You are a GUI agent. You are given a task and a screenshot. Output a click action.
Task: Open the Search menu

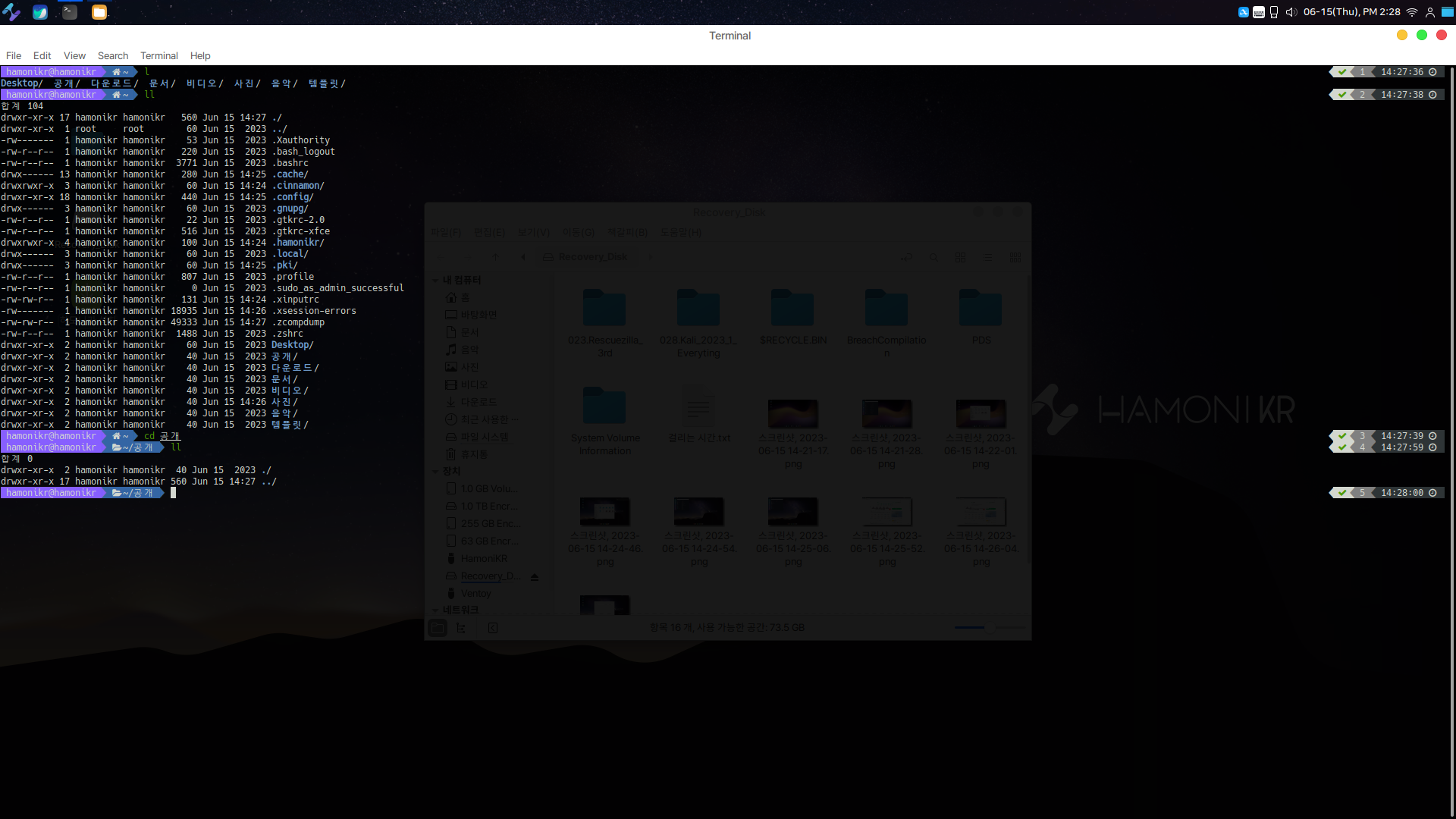tap(113, 56)
